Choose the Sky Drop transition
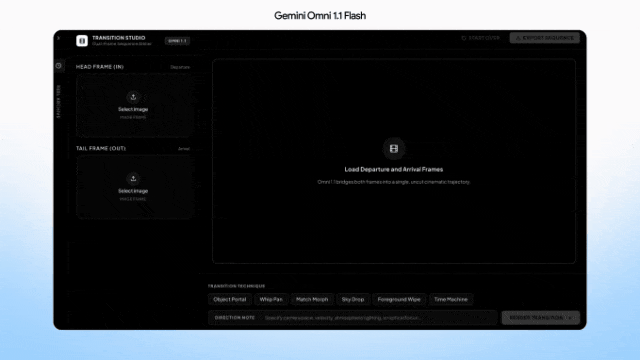Screen dimensions: 640x360 click(353, 300)
